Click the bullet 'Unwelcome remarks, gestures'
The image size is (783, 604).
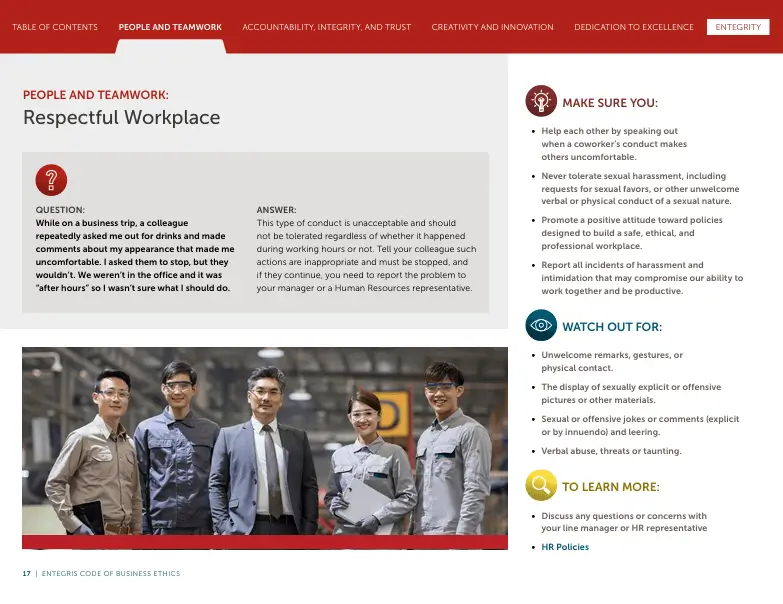tap(612, 361)
